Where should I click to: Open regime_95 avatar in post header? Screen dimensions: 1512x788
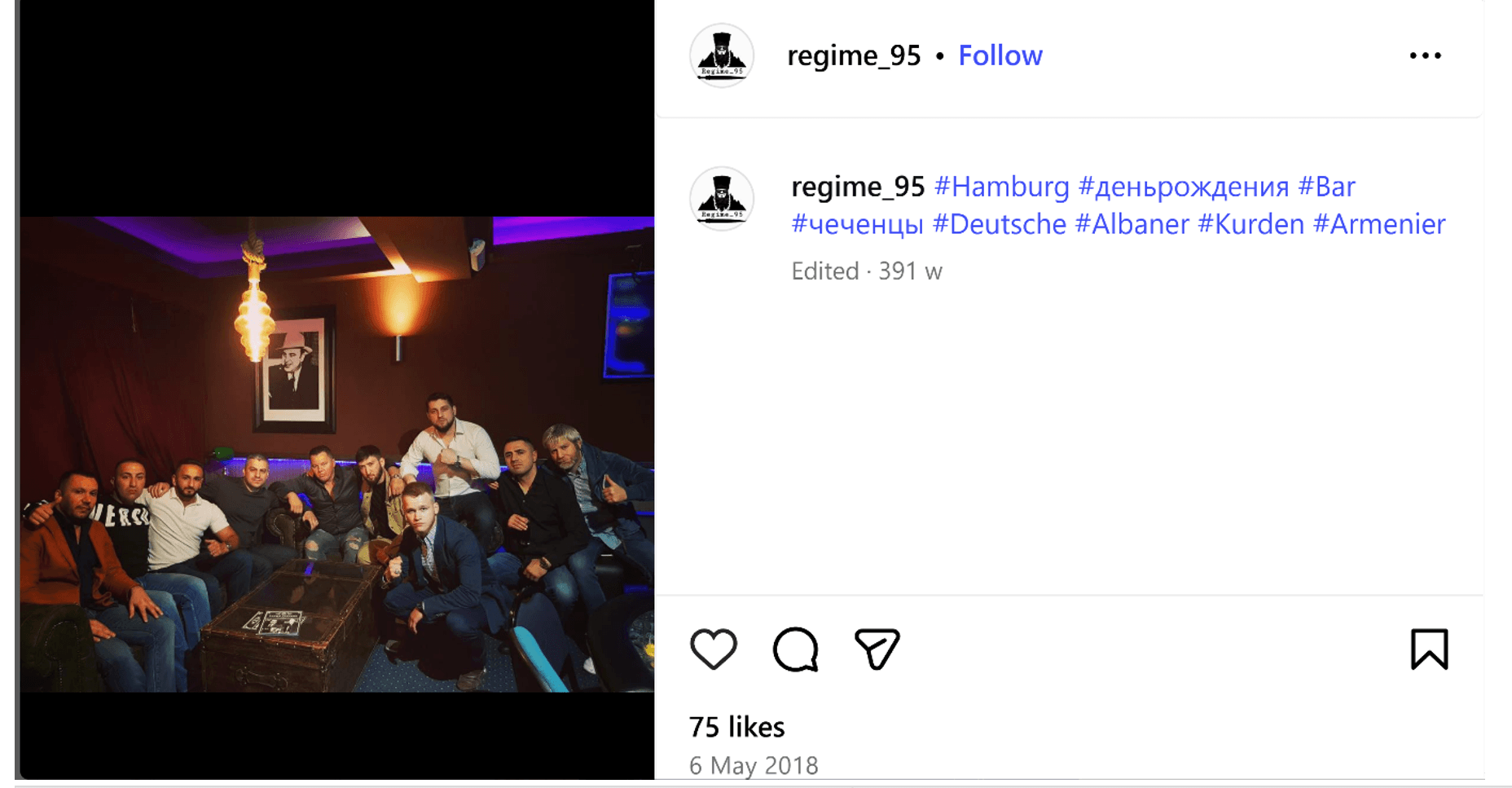coord(722,55)
